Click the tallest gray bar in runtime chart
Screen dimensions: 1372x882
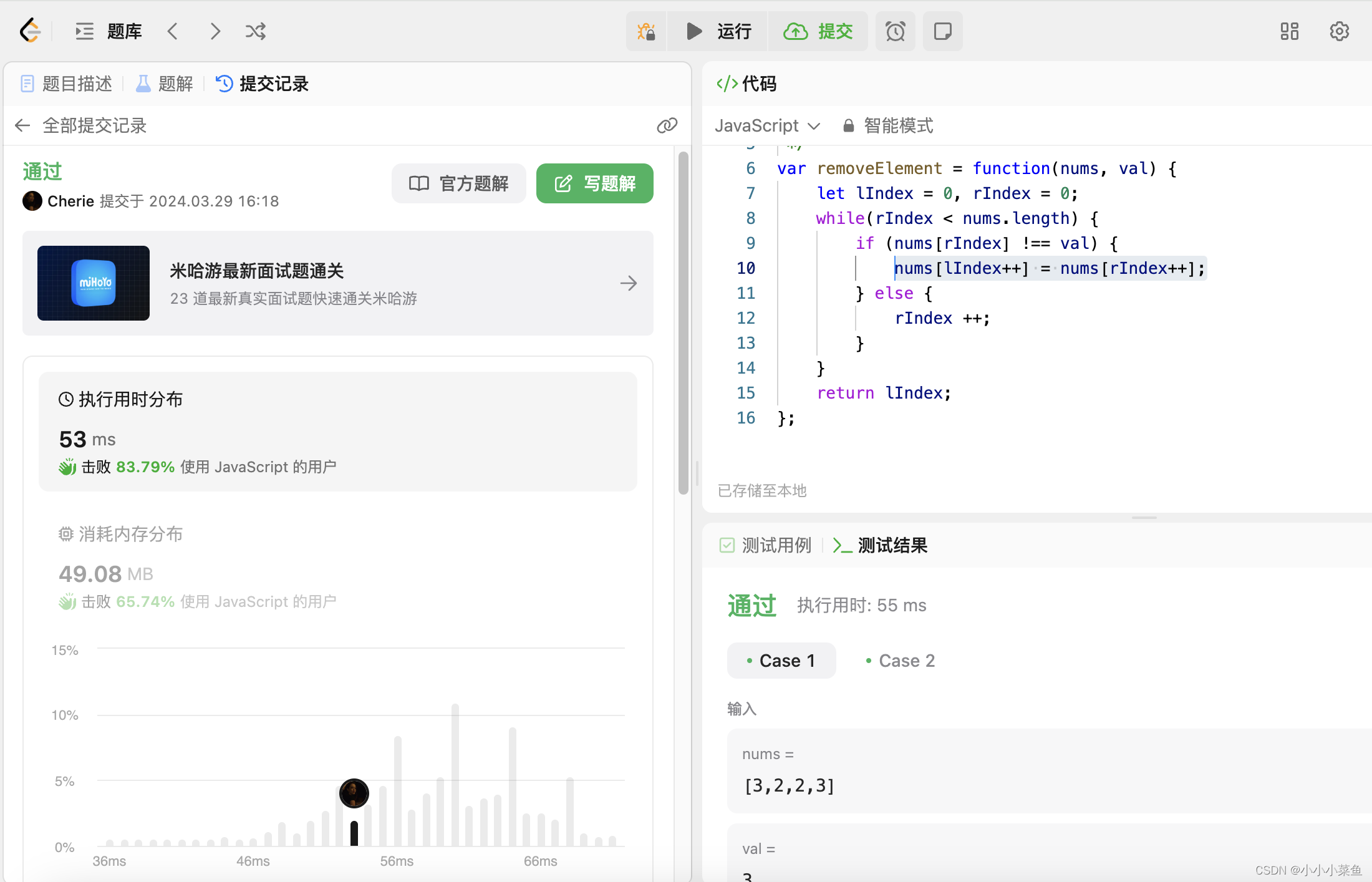pos(455,775)
